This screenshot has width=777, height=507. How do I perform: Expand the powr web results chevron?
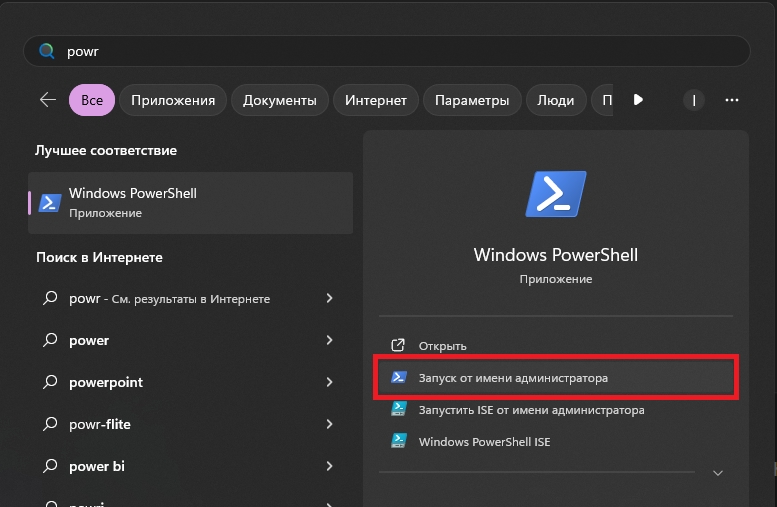(x=329, y=298)
